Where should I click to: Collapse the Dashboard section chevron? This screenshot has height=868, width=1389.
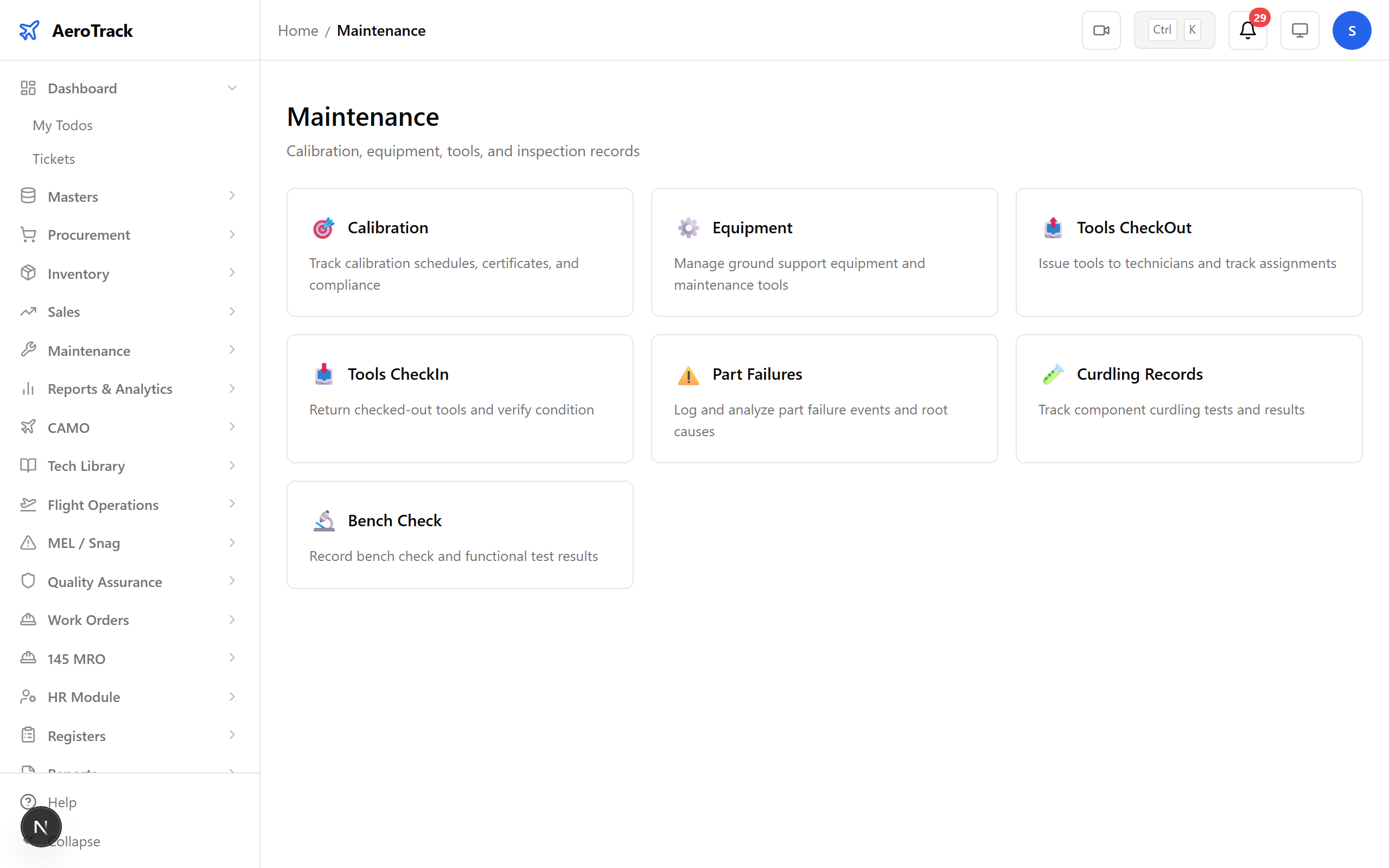(232, 87)
